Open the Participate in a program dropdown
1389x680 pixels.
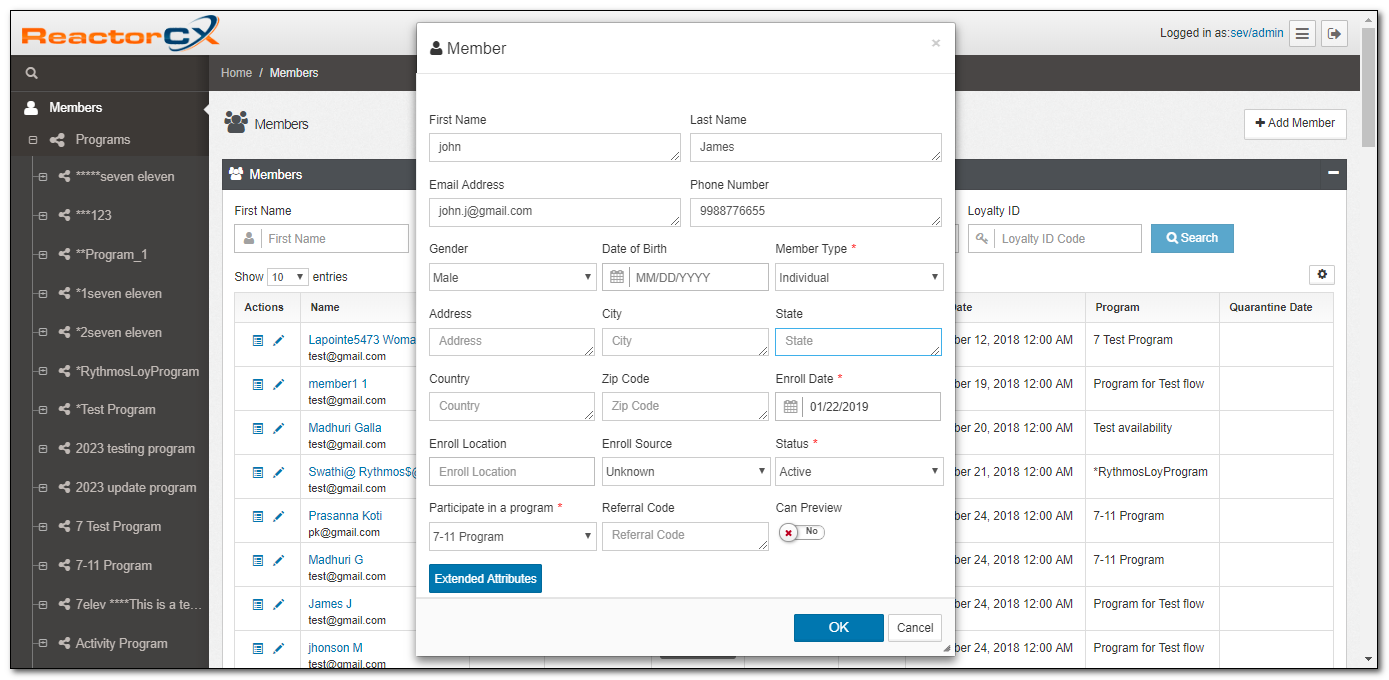(x=512, y=537)
